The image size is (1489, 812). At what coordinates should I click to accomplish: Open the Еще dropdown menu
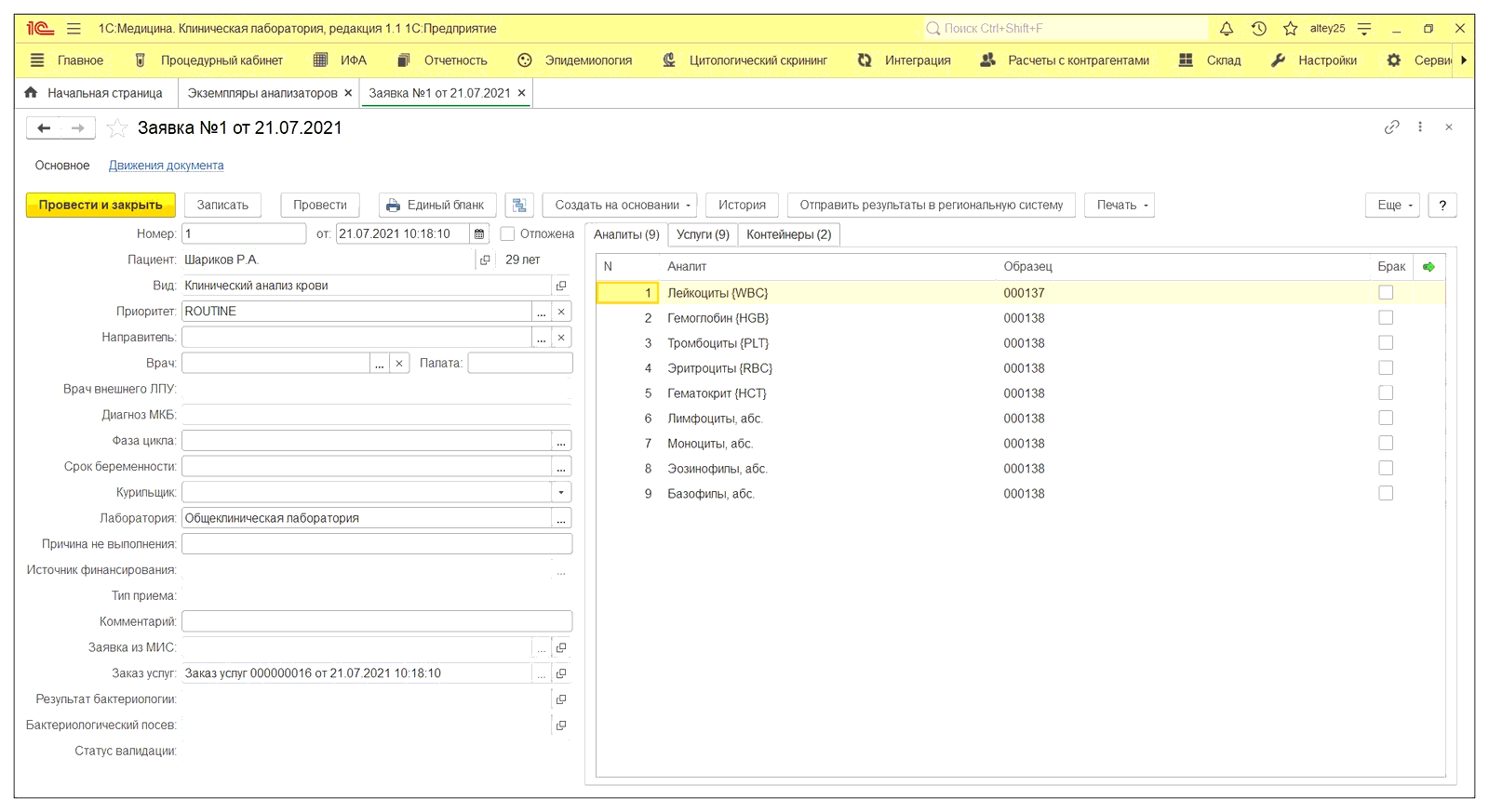click(x=1393, y=206)
